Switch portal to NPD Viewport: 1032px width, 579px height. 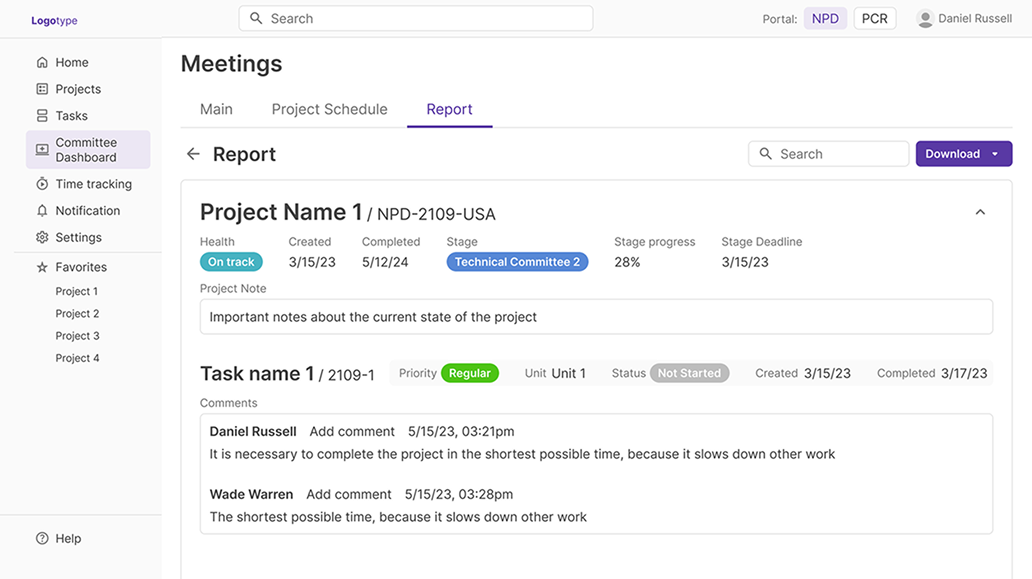(825, 19)
